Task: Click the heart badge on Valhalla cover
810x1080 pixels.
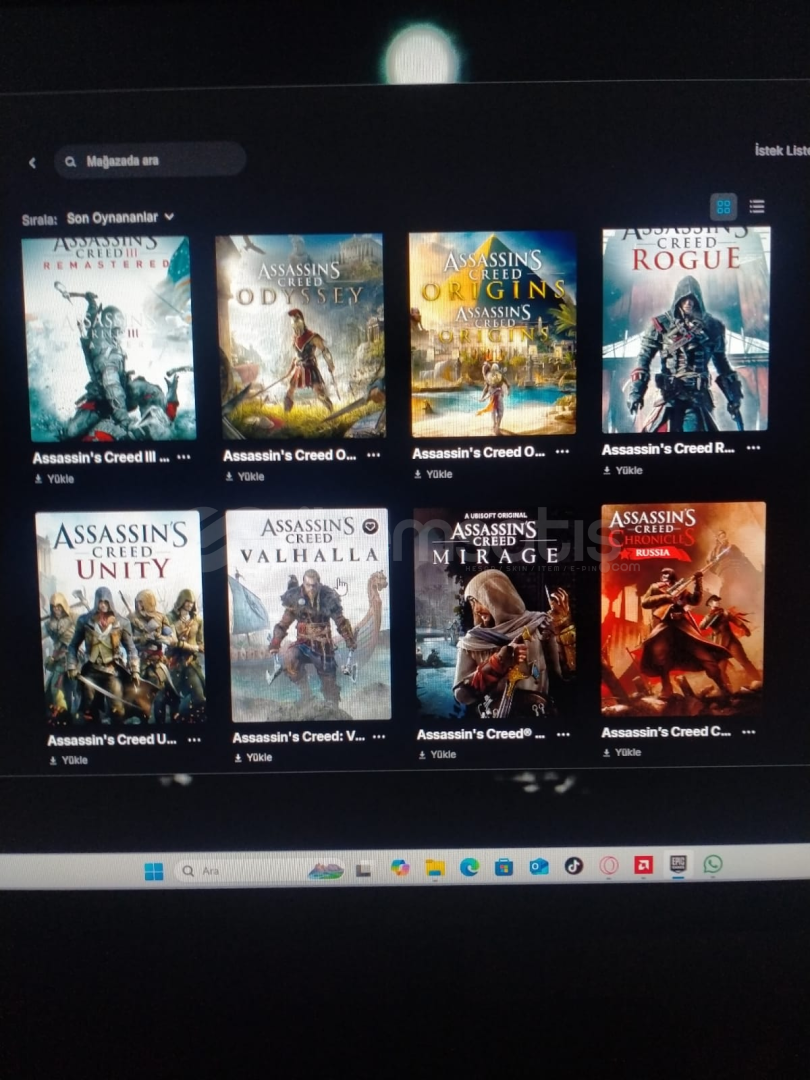Action: pos(370,526)
